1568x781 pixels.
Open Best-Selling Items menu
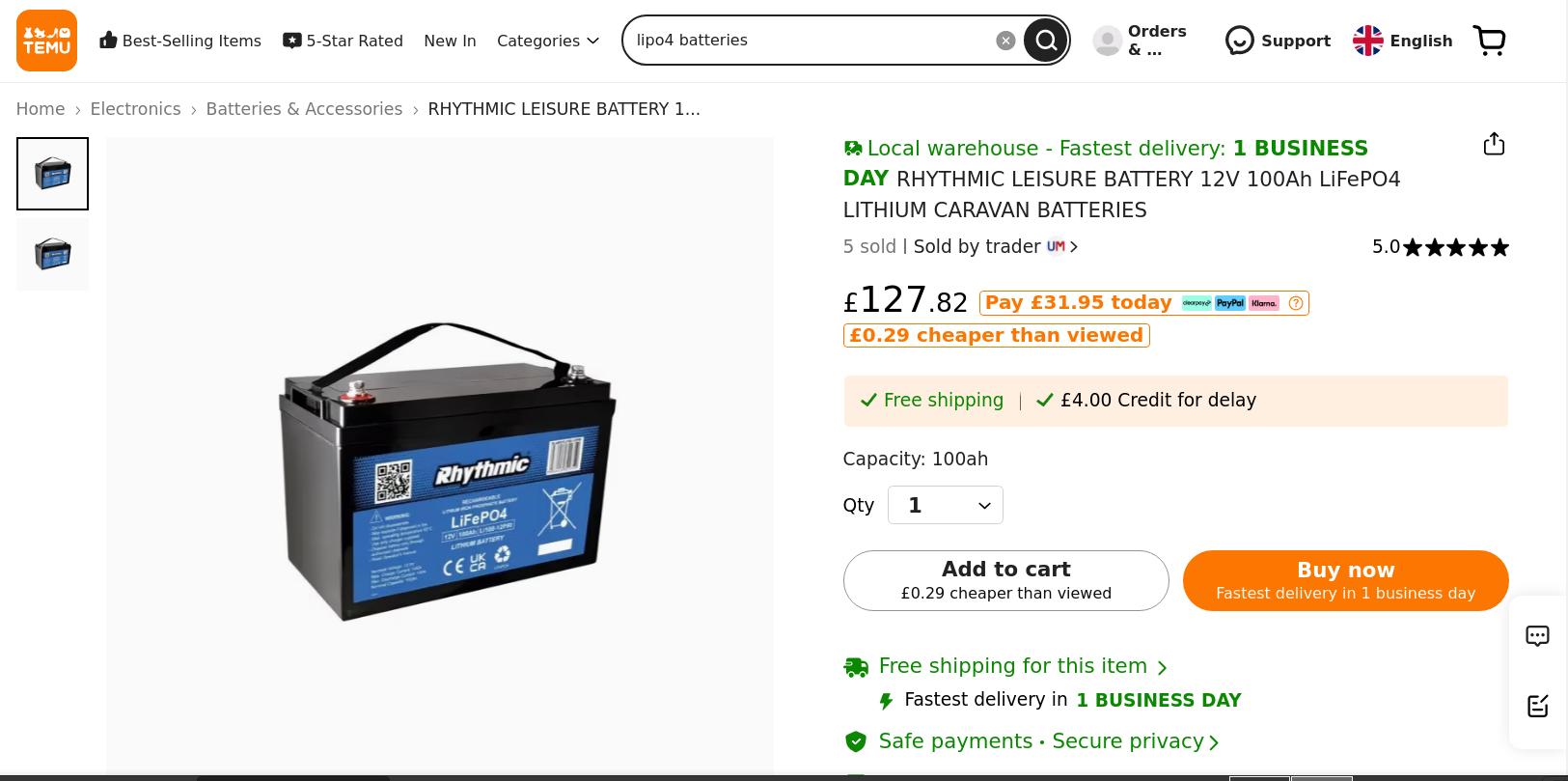pyautogui.click(x=180, y=41)
